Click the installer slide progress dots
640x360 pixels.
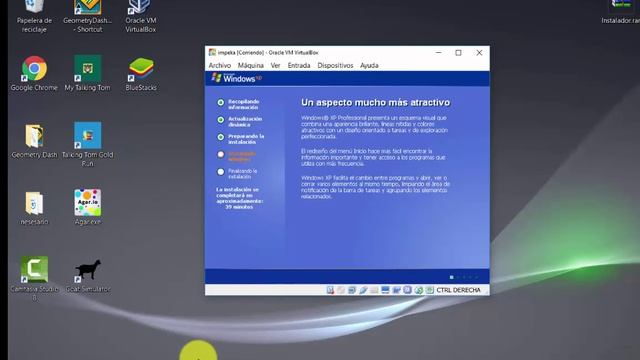click(x=464, y=277)
